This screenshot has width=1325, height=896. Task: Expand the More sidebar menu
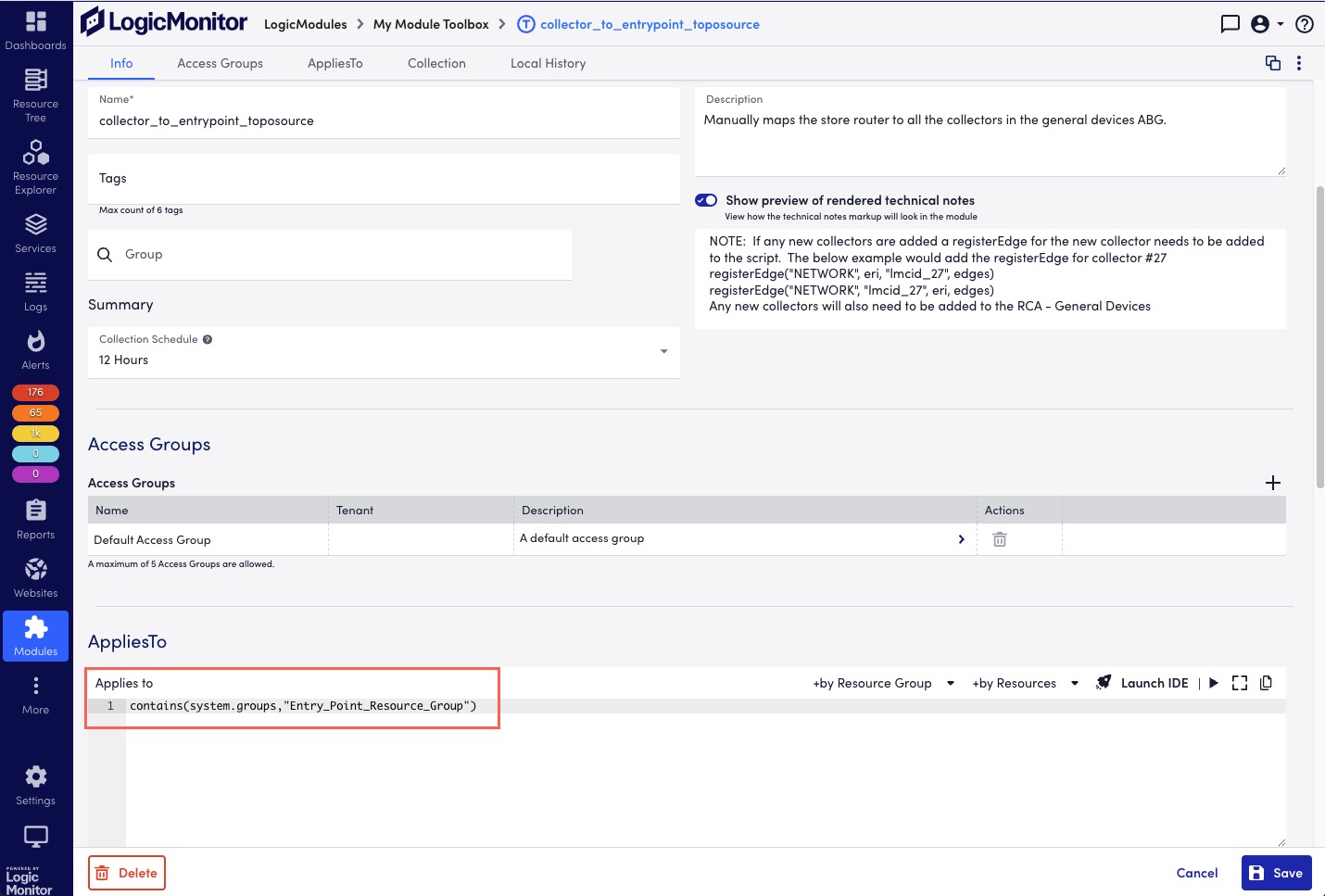35,695
